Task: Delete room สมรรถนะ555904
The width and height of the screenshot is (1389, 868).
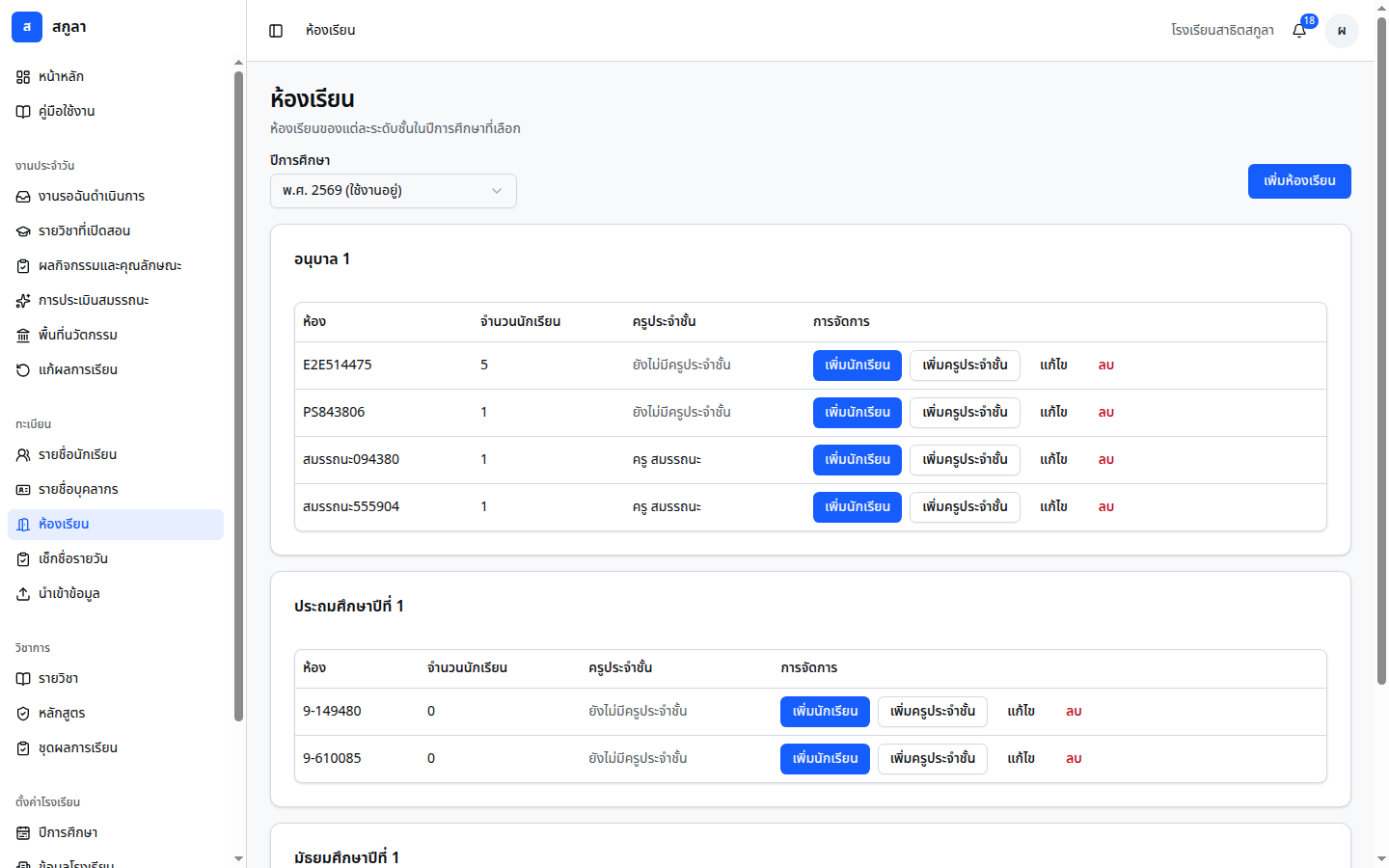Action: [x=1106, y=507]
